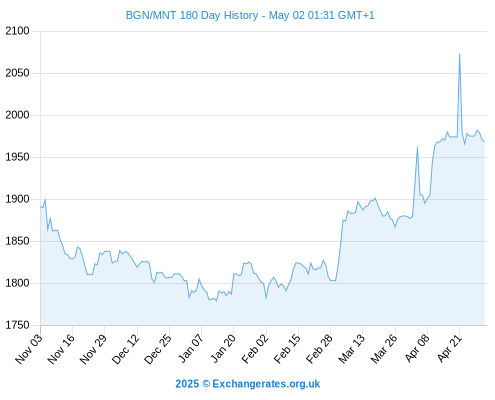Select the Nov 16 date axis label
This screenshot has height=400, width=495.
(x=61, y=348)
